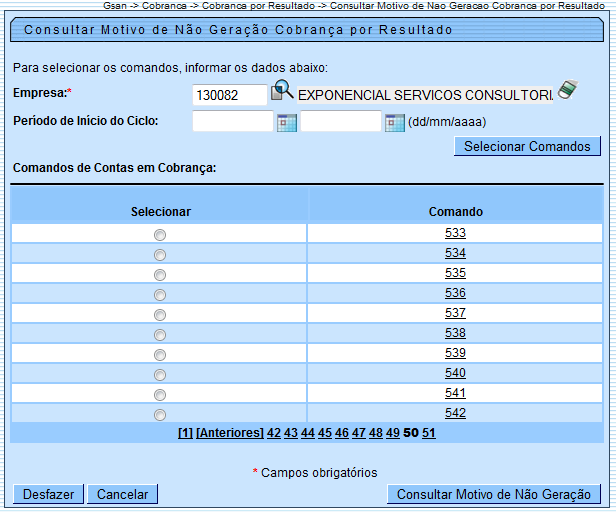Open the first cycle start date calendar icon
This screenshot has width=616, height=514.
287,123
